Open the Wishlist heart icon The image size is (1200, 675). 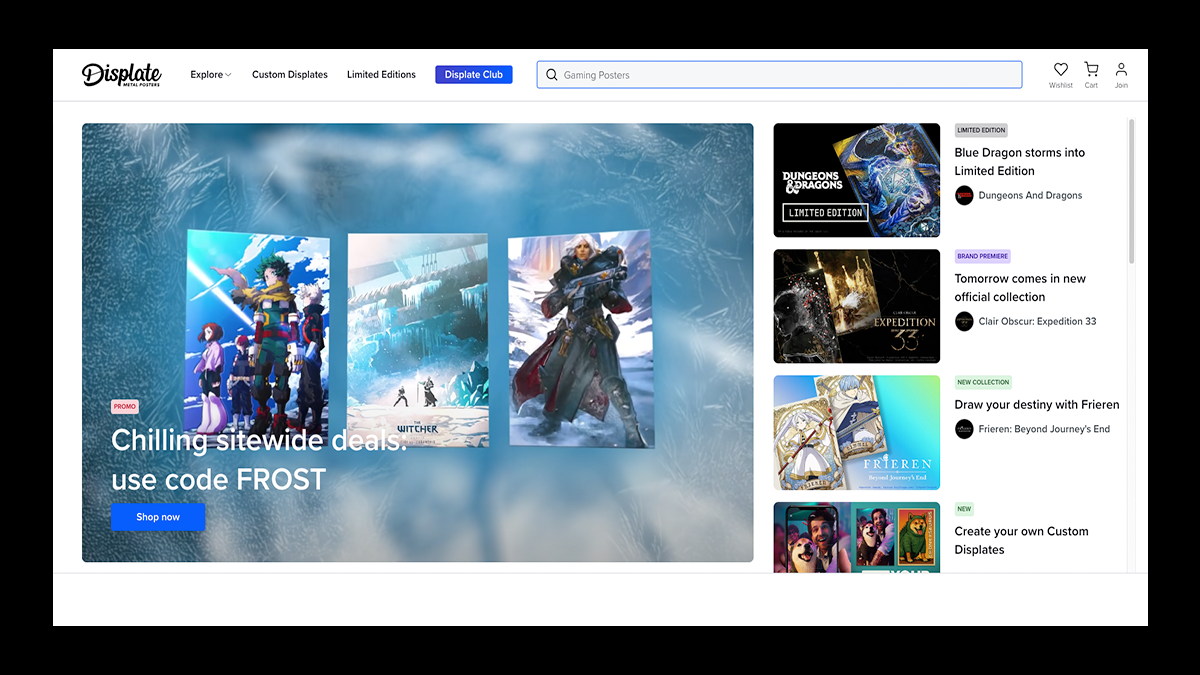(x=1061, y=70)
